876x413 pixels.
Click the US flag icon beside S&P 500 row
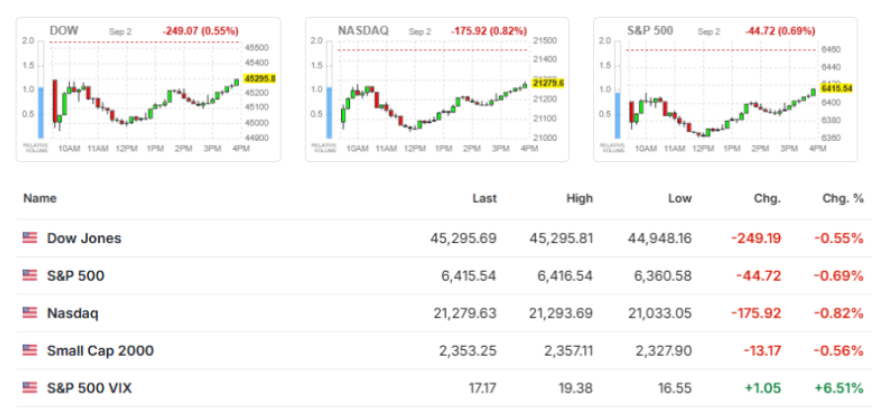coord(30,276)
